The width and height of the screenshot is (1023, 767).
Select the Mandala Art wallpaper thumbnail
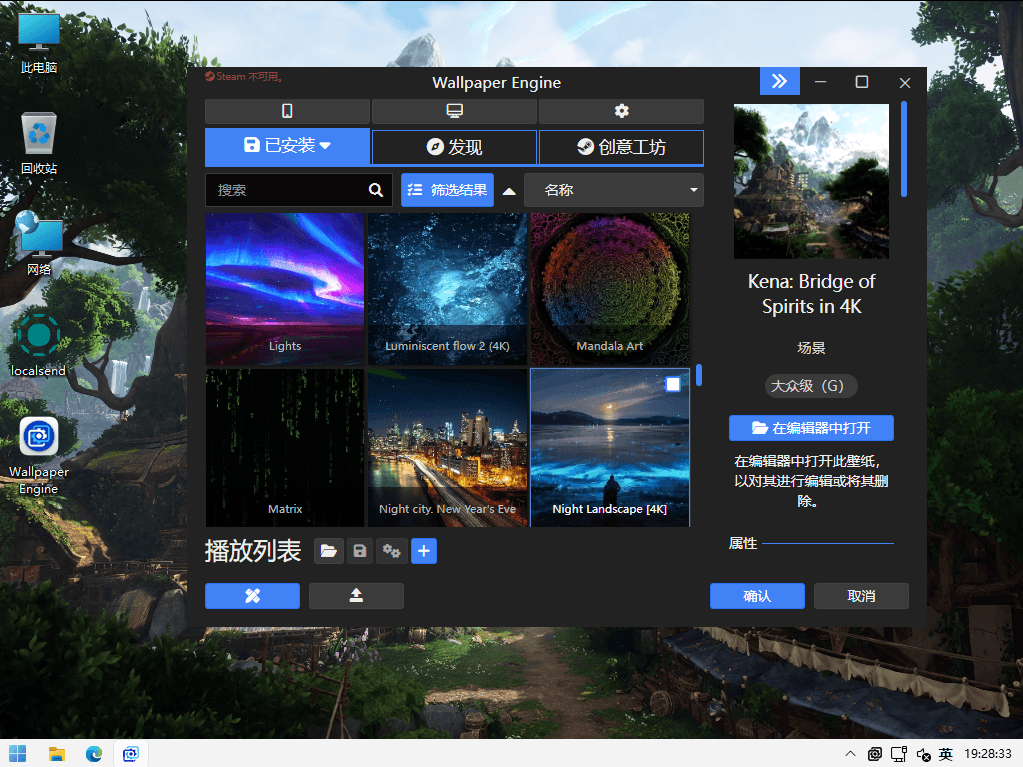610,288
